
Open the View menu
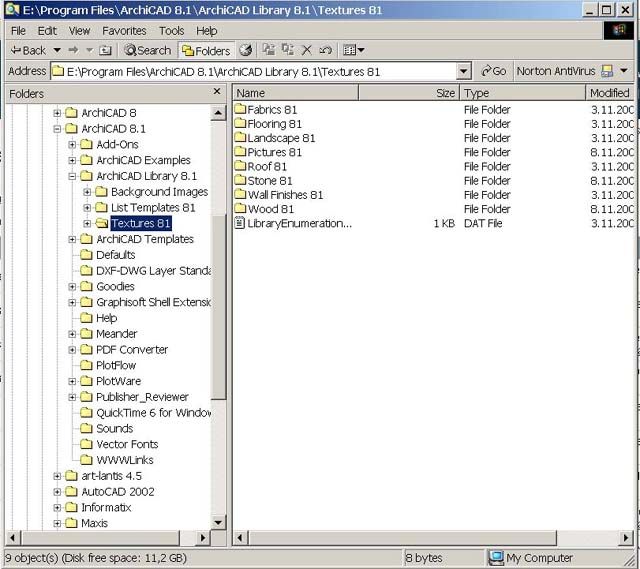(x=79, y=31)
